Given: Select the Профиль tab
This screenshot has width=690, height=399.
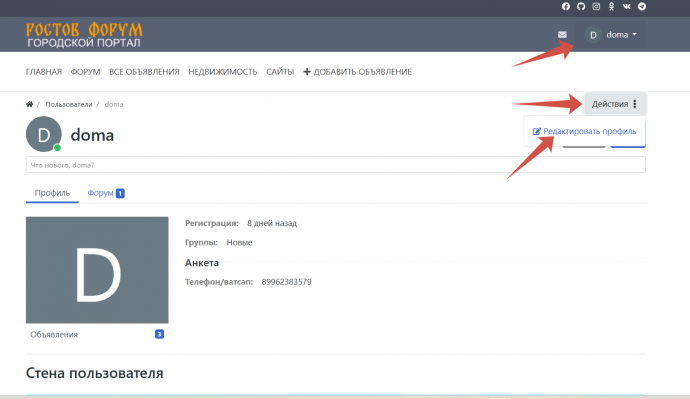Looking at the screenshot, I should pyautogui.click(x=52, y=193).
